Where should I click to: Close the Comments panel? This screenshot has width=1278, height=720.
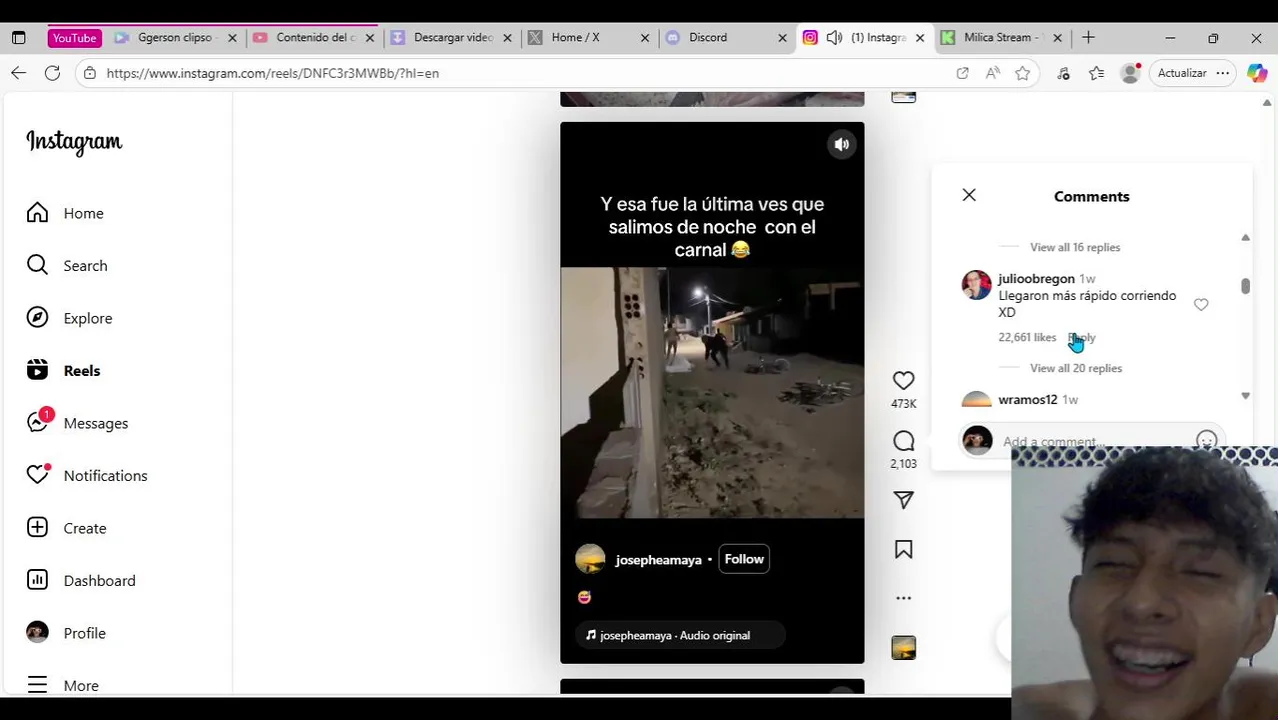pyautogui.click(x=969, y=195)
